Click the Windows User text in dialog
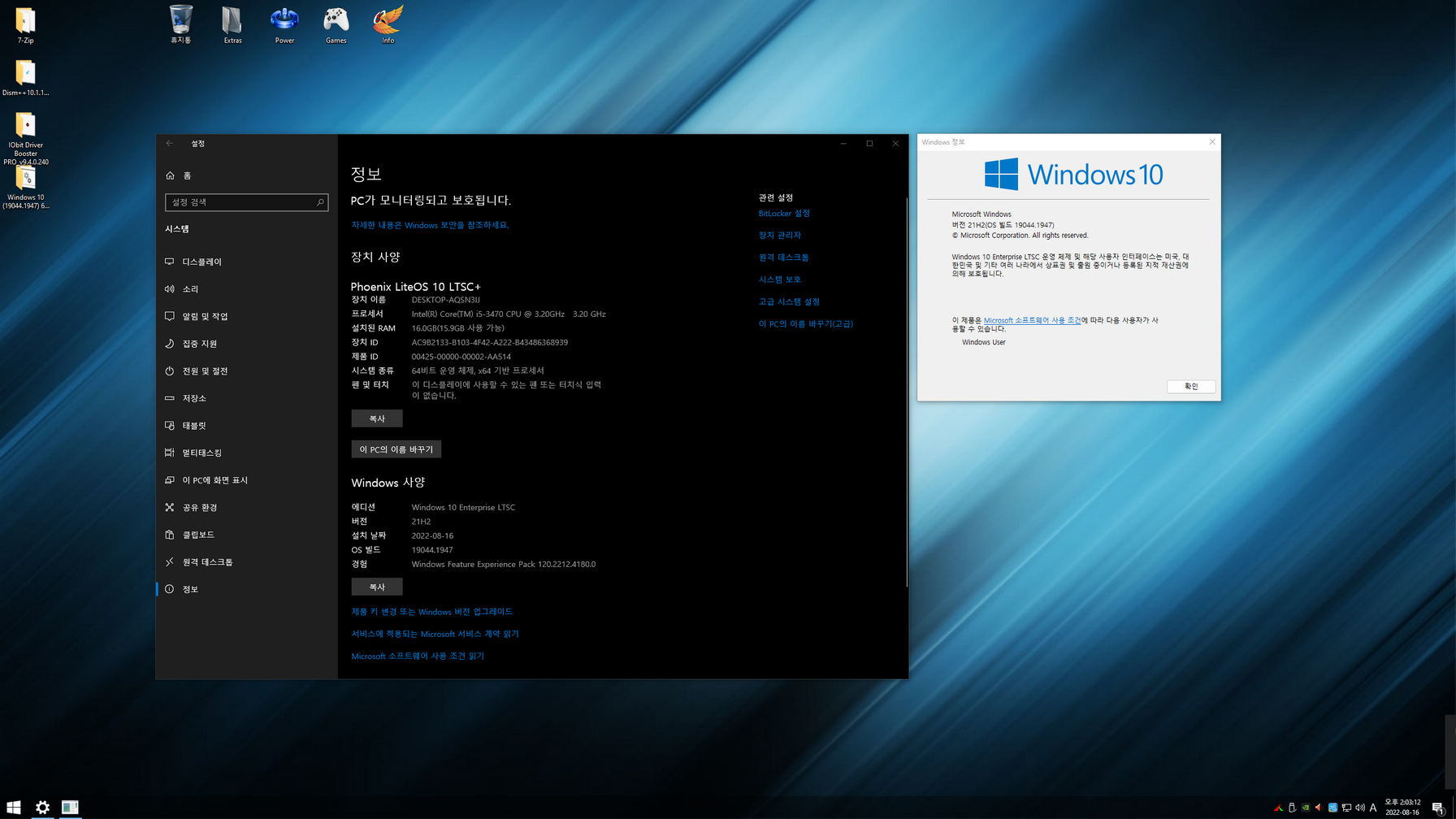Screen dimensions: 1456x819 984,342
